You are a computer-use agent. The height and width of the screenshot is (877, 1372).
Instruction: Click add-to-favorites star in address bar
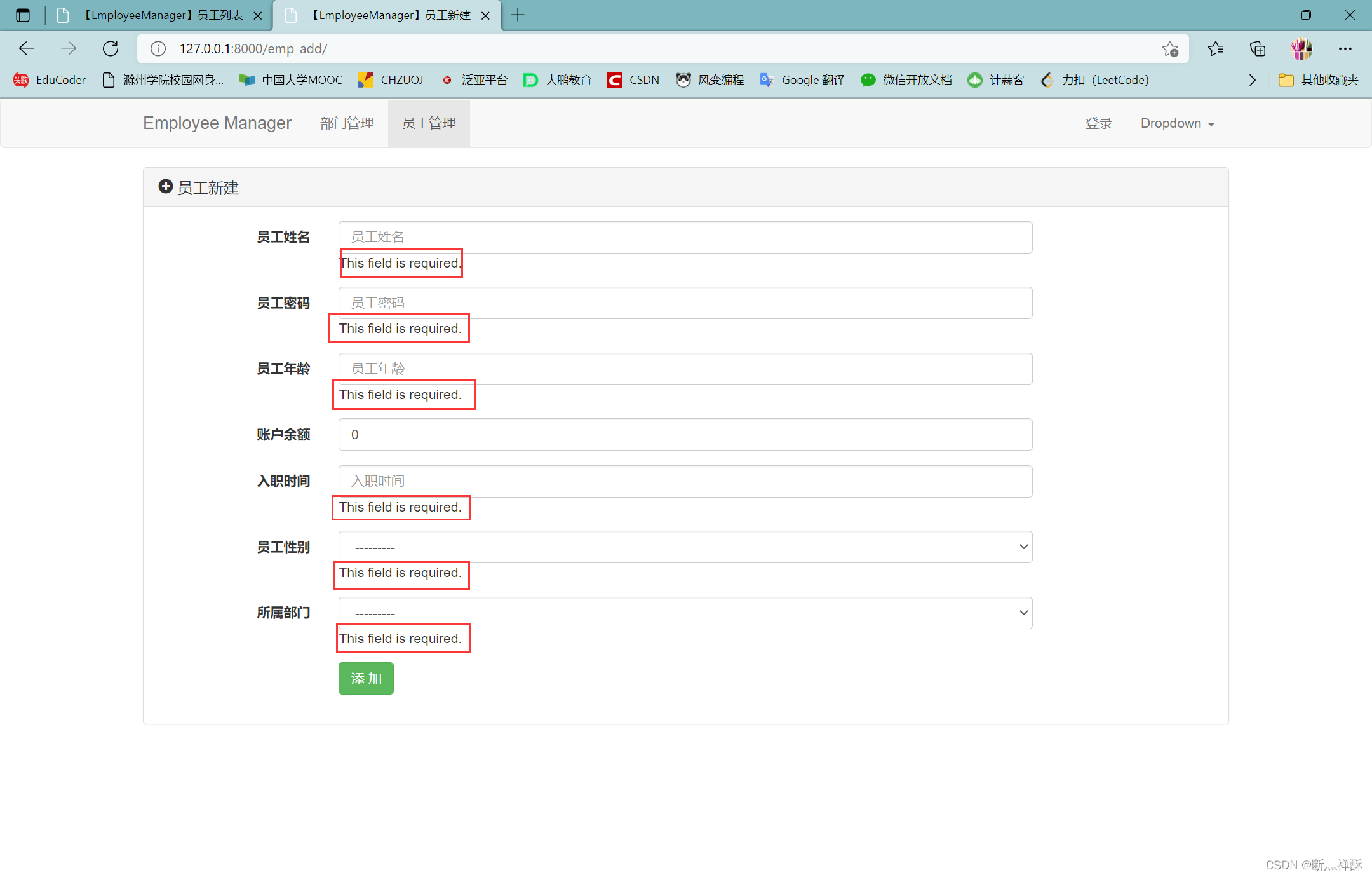1170,49
